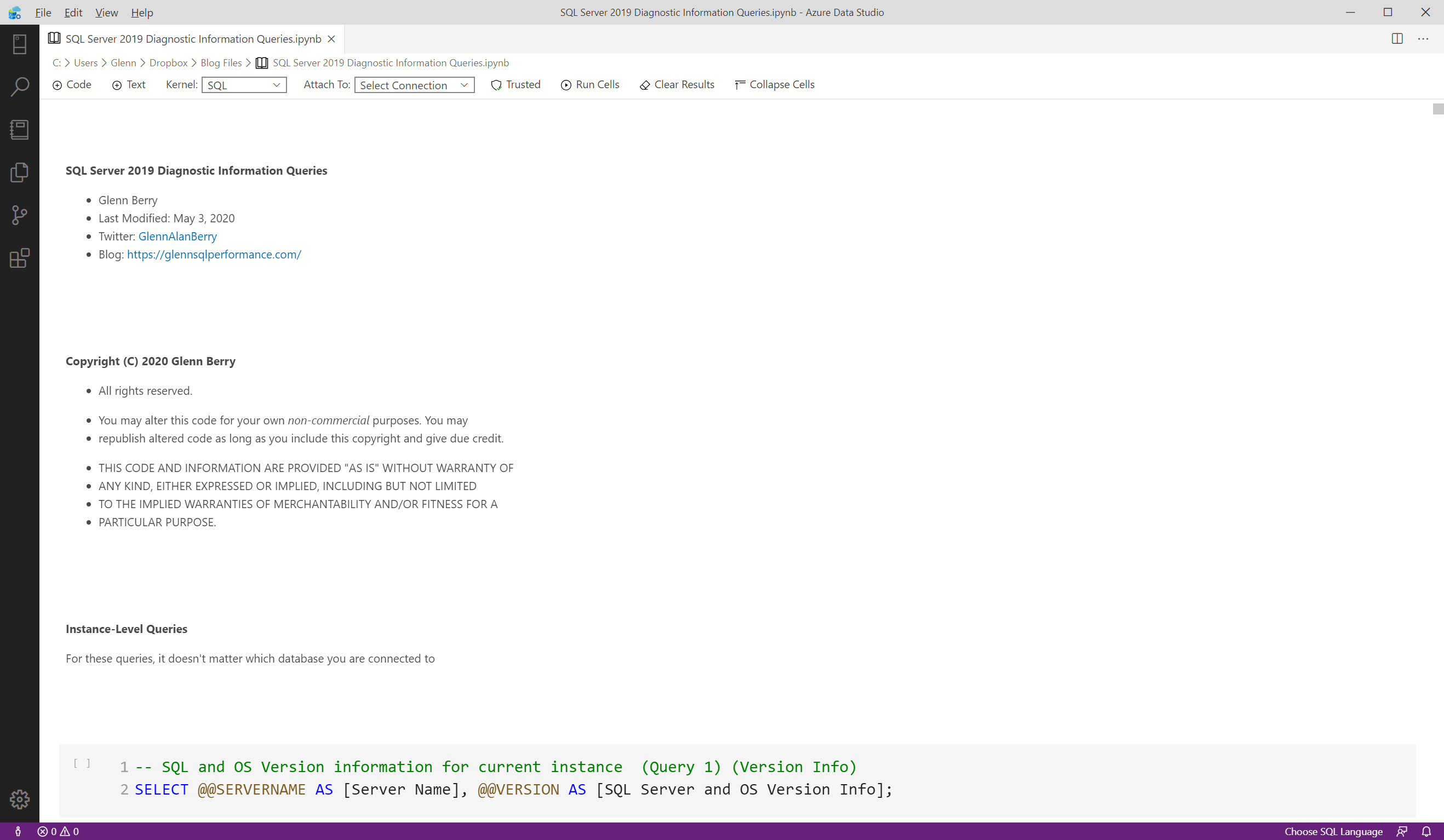The height and width of the screenshot is (840, 1444).
Task: Open the glennsqlperformance.com blog link
Action: click(x=214, y=255)
